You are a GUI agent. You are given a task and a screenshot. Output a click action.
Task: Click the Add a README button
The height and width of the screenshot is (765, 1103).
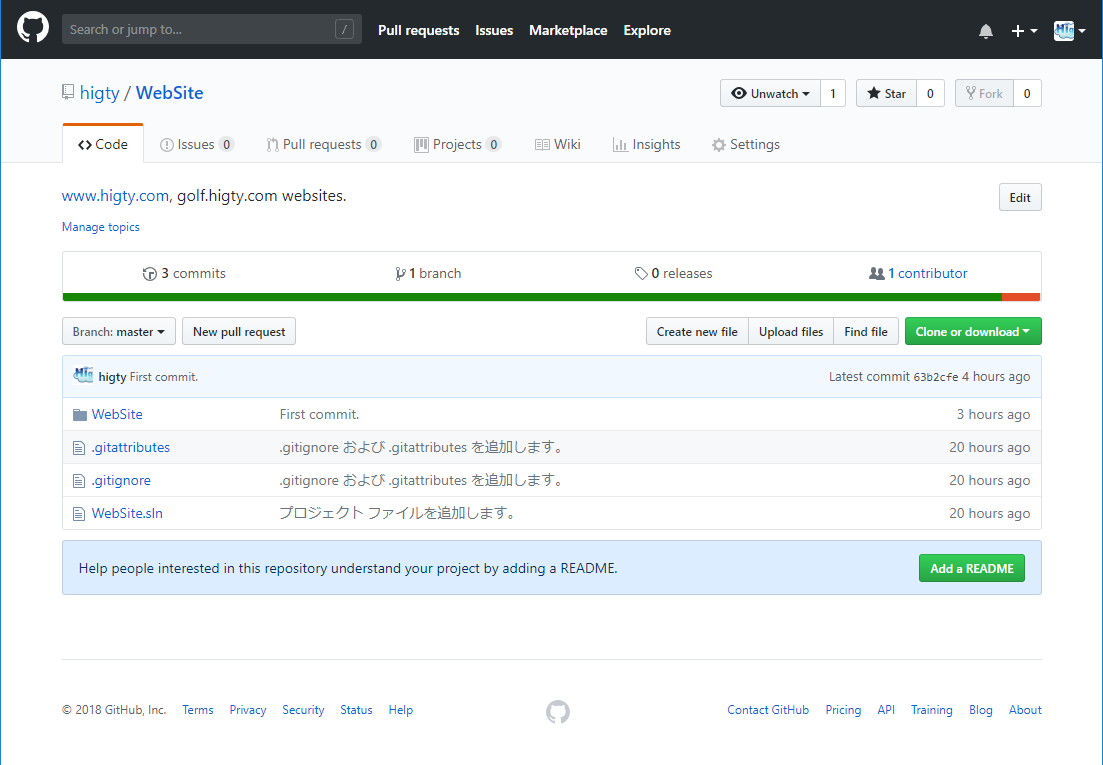click(x=971, y=567)
